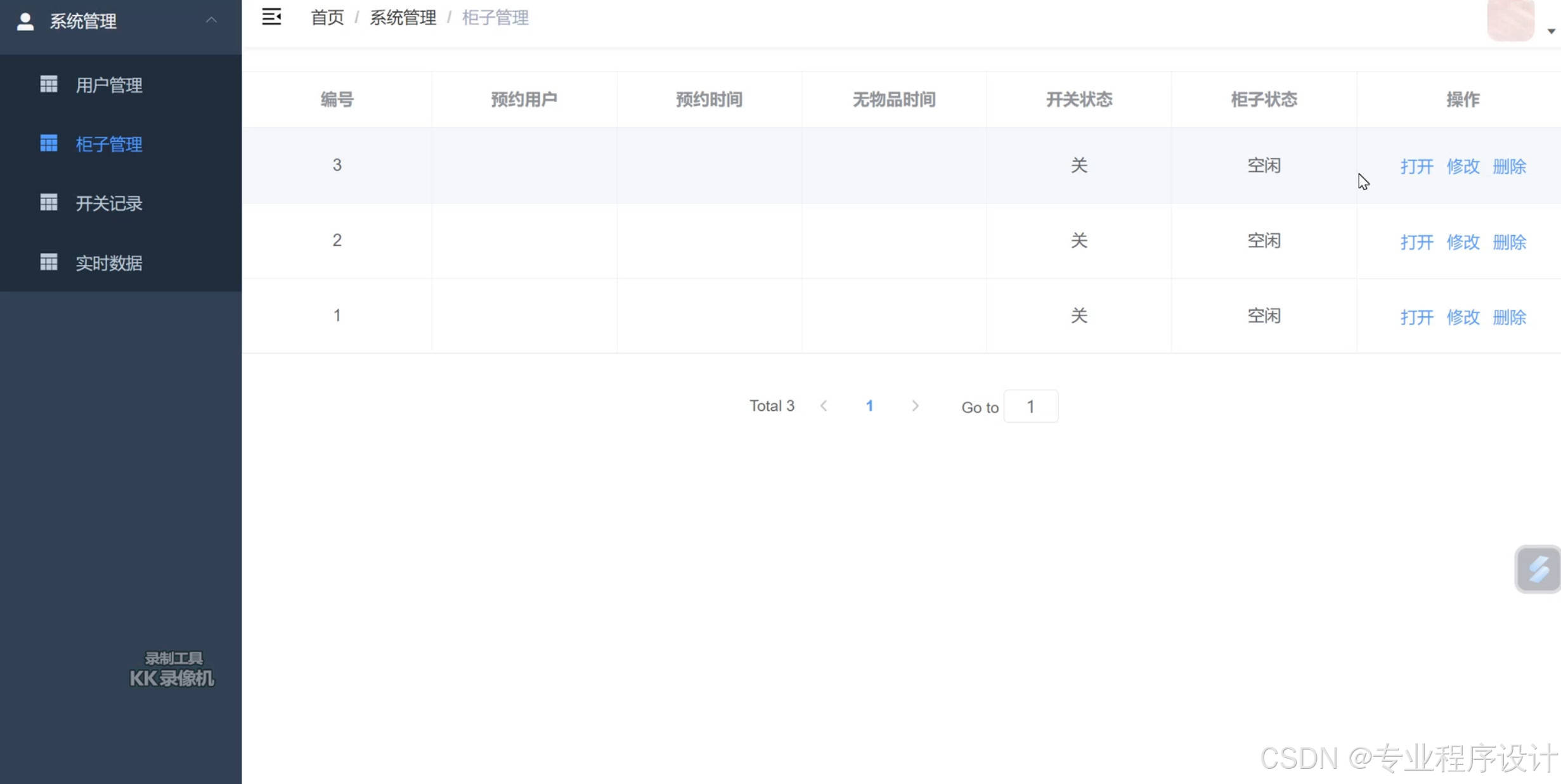
Task: Select page 1 in pagination
Action: click(x=869, y=406)
